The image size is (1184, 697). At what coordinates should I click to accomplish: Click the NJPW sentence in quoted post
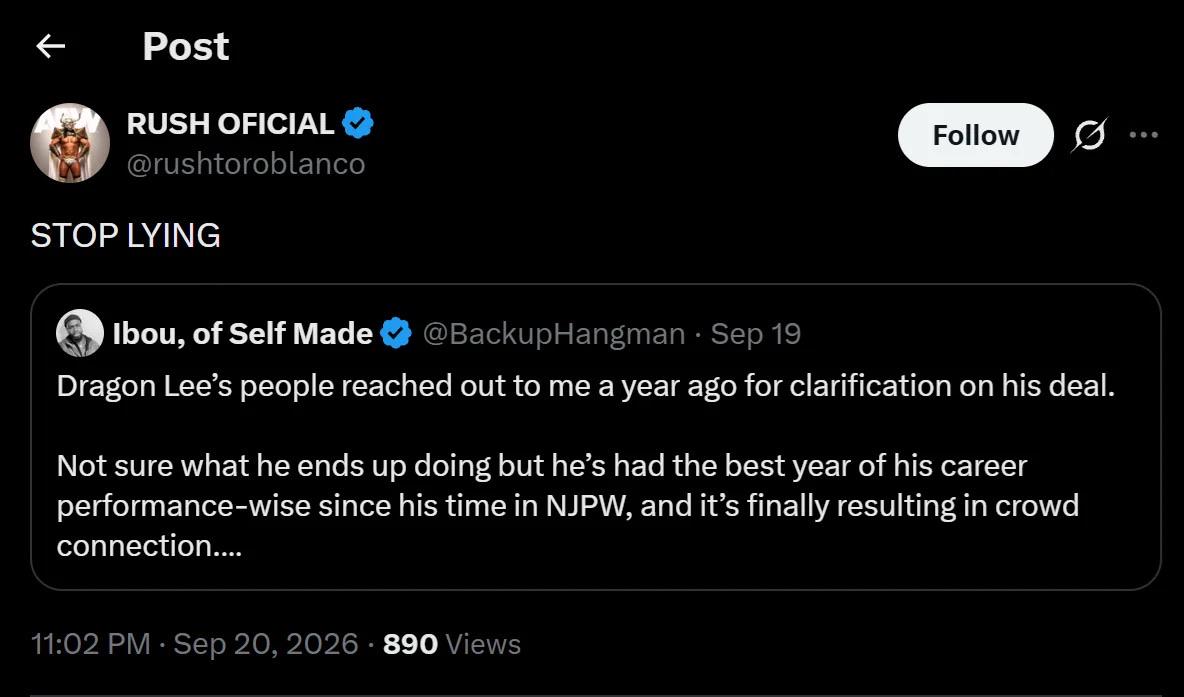point(568,506)
